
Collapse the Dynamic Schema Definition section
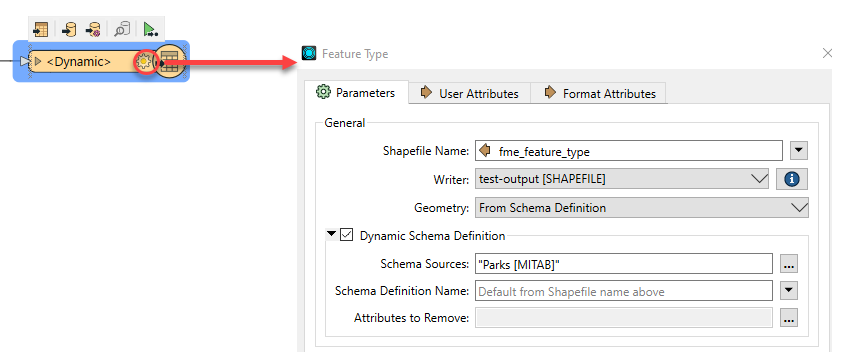click(331, 235)
